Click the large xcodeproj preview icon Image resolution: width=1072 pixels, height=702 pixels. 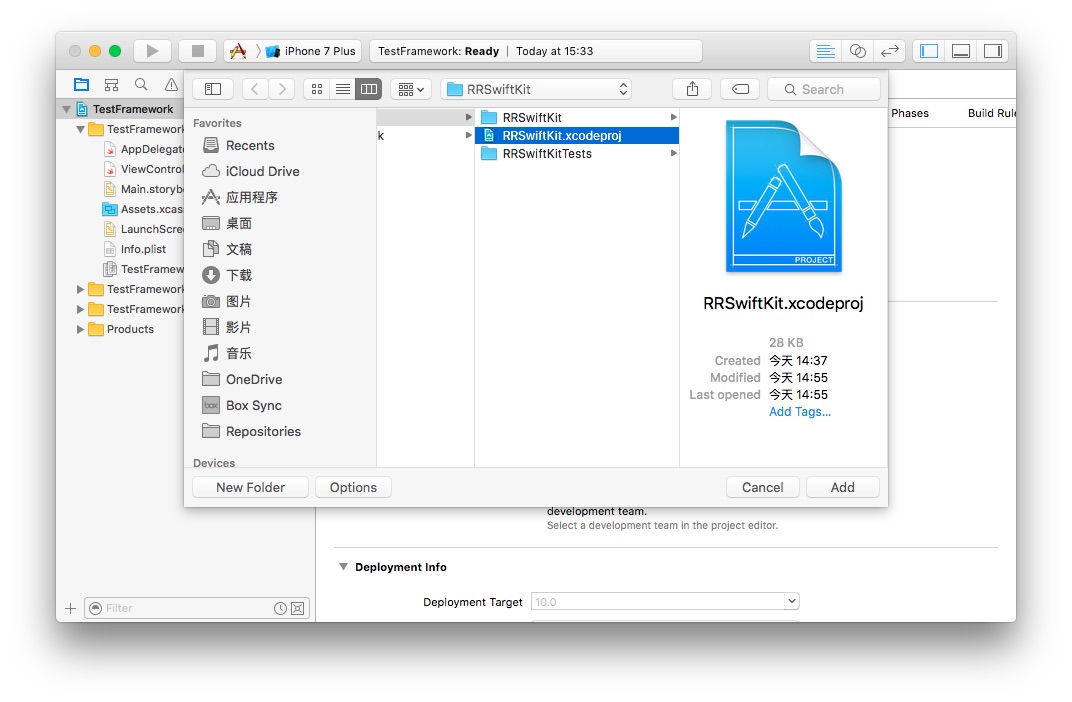pyautogui.click(x=783, y=197)
